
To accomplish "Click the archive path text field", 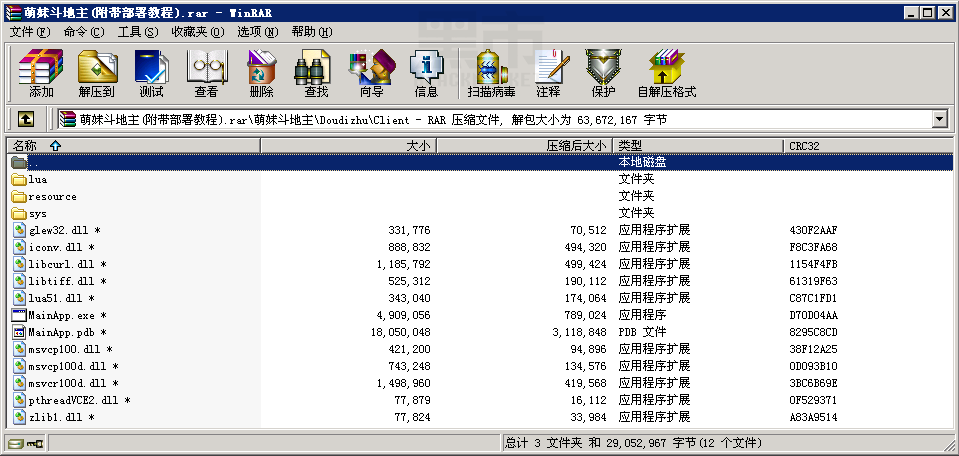I will pos(494,119).
